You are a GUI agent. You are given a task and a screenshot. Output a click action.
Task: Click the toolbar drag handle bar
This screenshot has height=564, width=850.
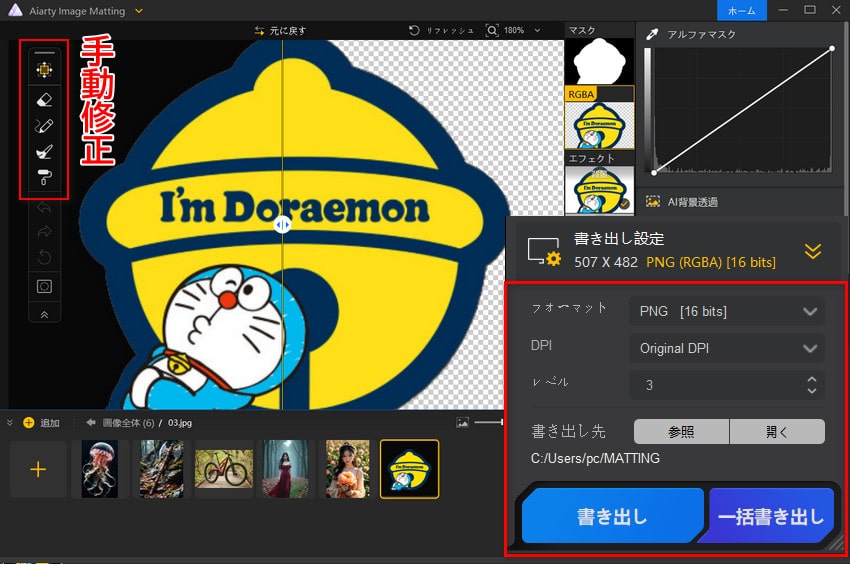44,53
